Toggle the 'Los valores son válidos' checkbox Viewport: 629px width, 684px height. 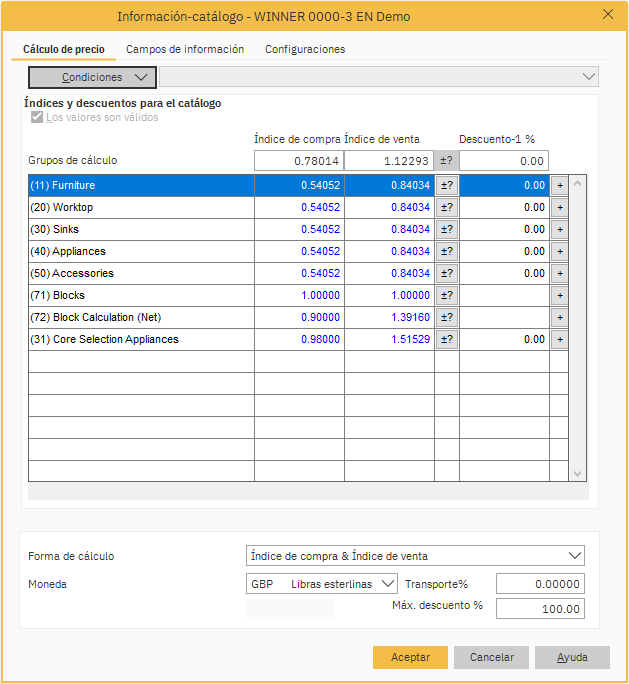37,117
